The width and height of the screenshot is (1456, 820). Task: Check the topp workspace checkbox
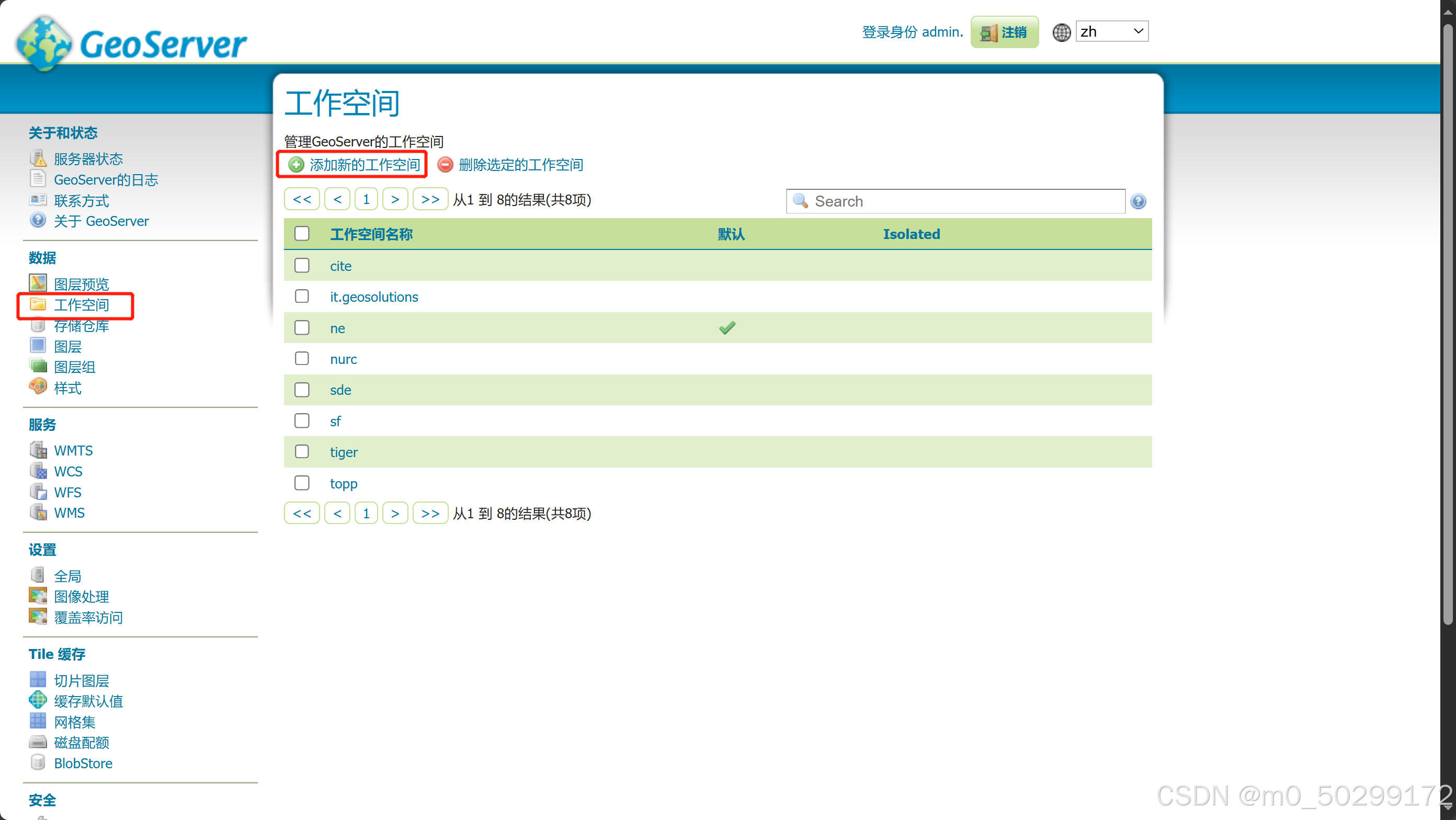(302, 483)
